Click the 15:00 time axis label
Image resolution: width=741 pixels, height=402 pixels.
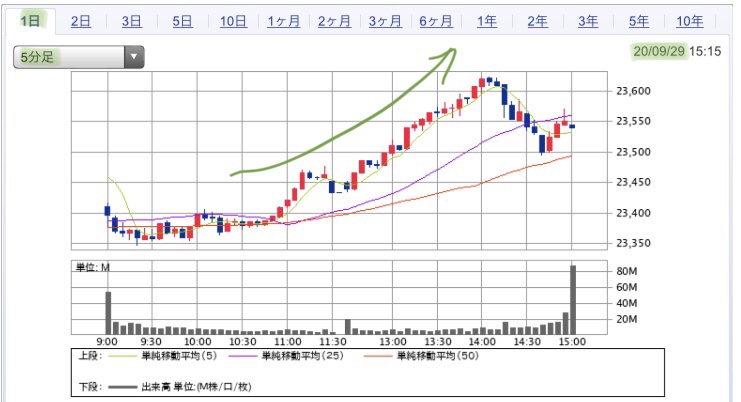pyautogui.click(x=572, y=342)
